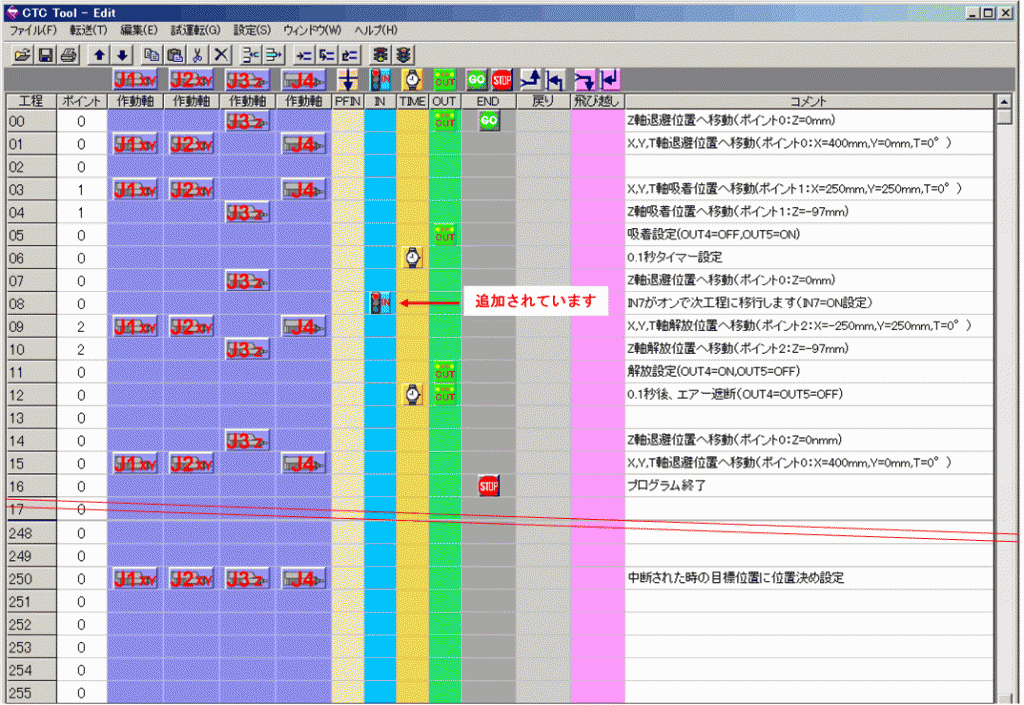Click point value 2 in row 10
Viewport: 1024px width, 705px height.
81,349
